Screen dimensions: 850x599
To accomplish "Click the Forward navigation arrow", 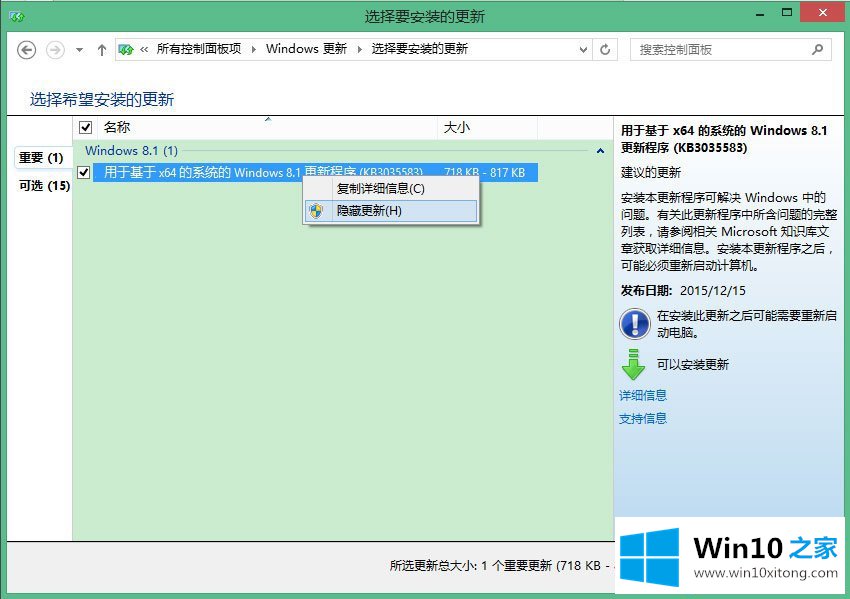I will click(x=55, y=50).
